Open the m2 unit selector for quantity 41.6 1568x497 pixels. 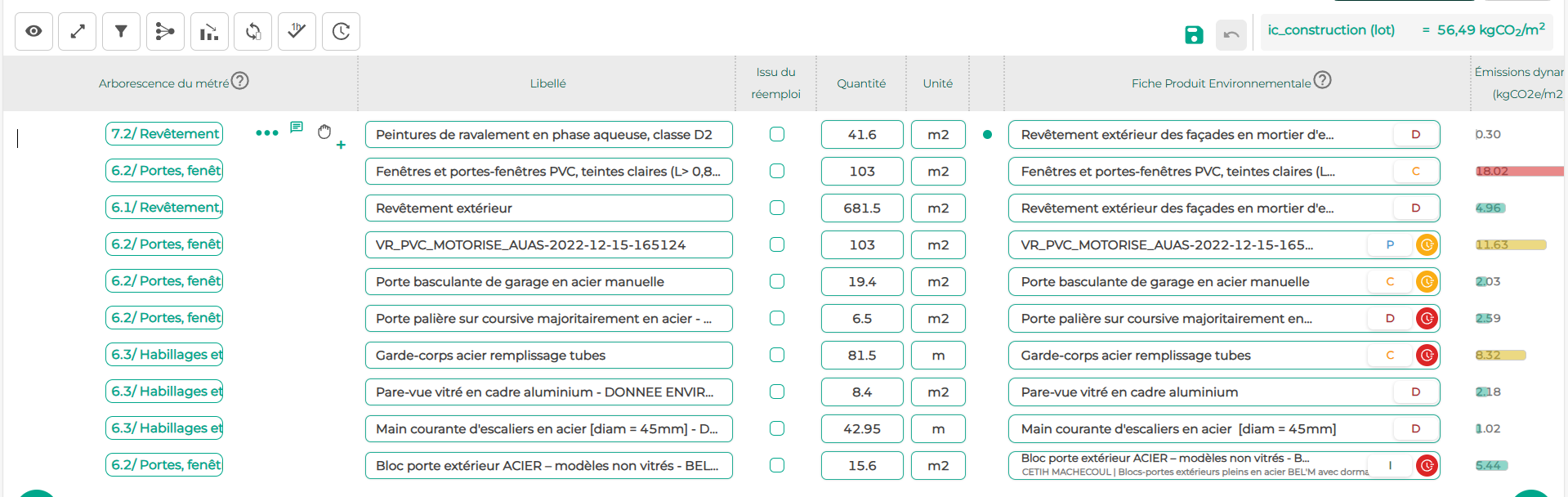click(x=938, y=134)
